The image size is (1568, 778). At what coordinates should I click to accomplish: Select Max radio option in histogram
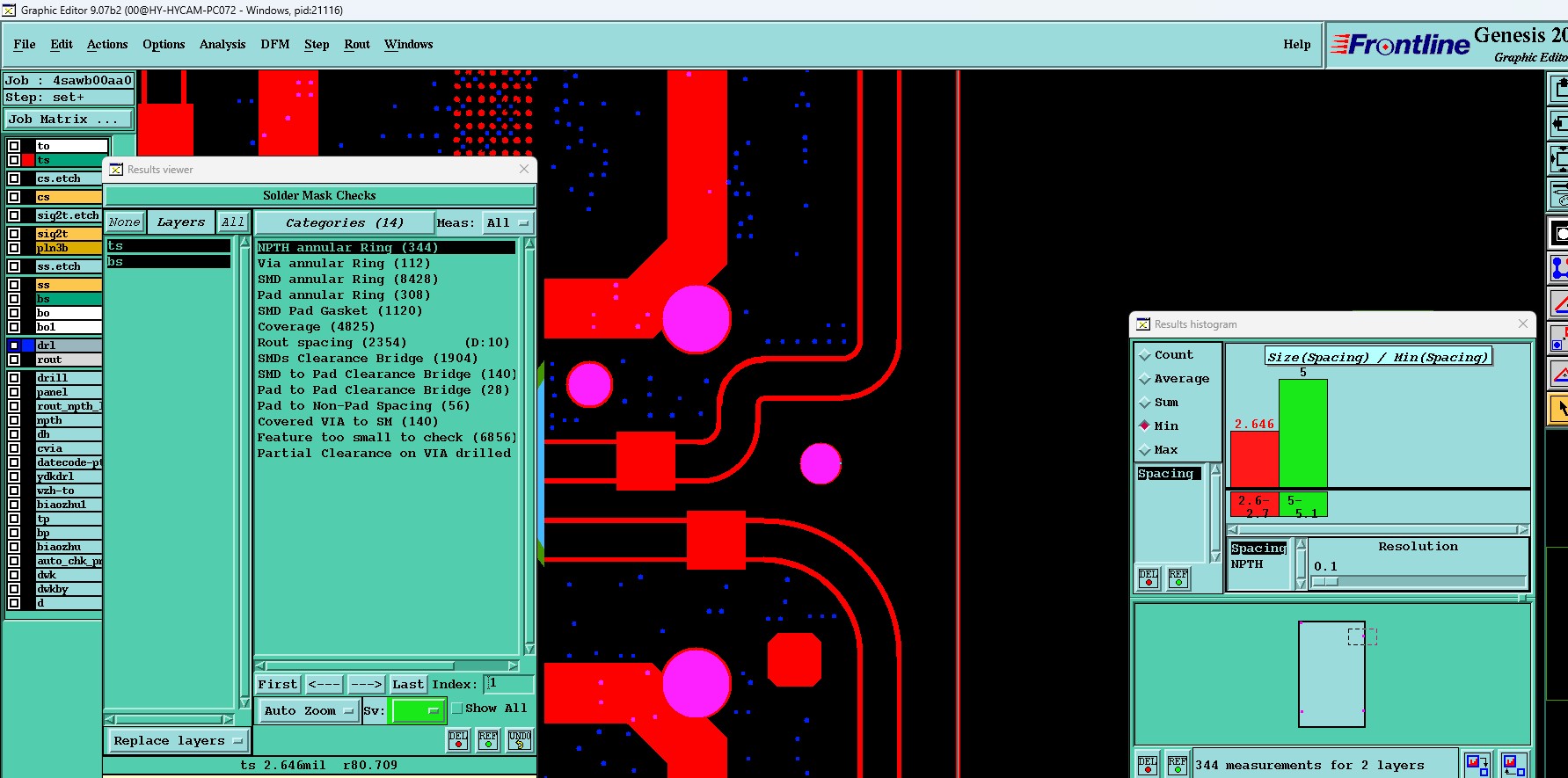1145,450
